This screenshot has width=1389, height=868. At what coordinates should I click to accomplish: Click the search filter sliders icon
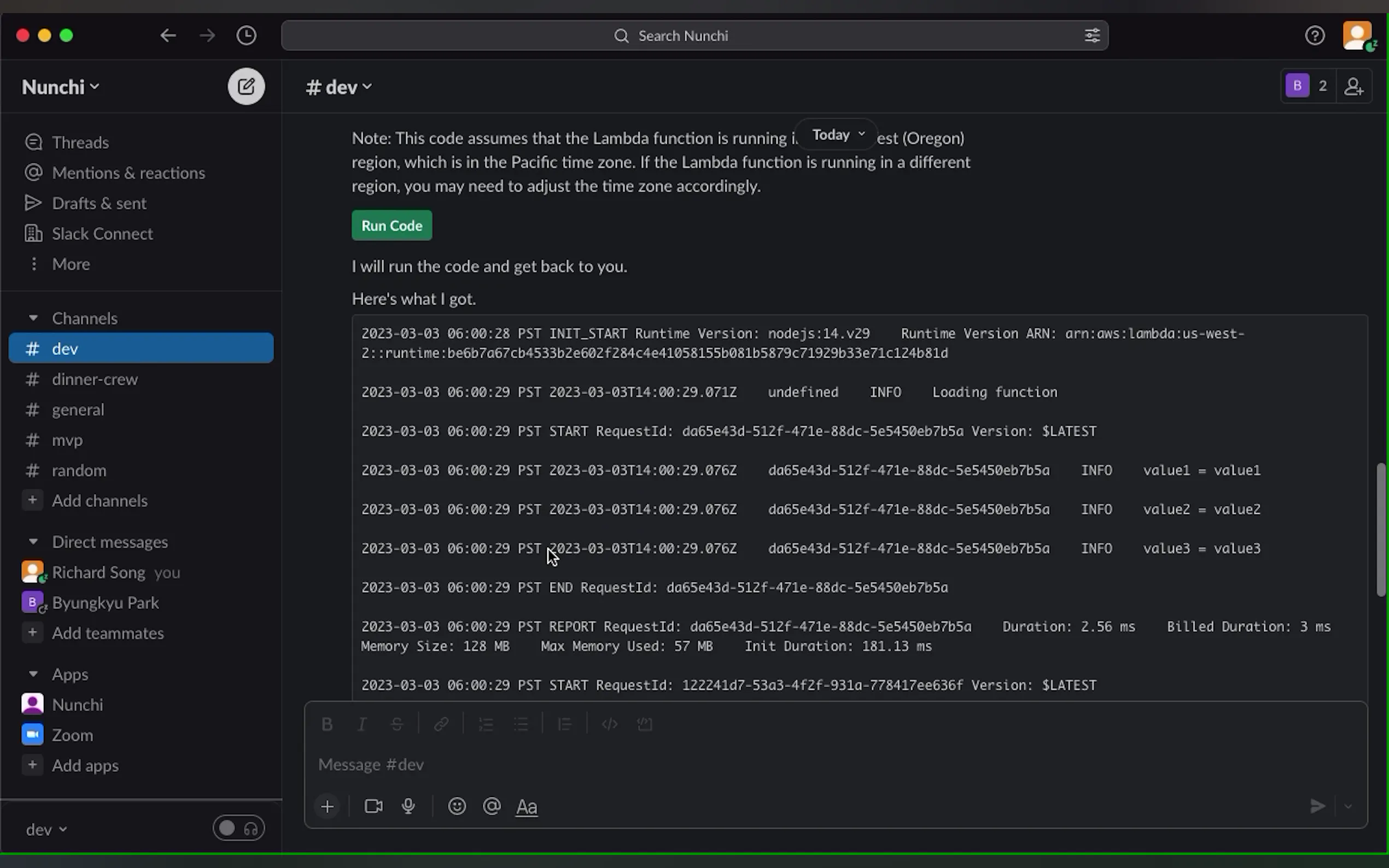1092,36
